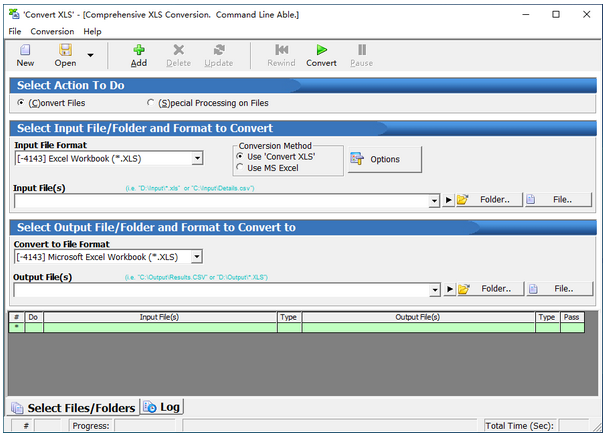Click the play arrow beside Output File(s)
Image resolution: width=609 pixels, height=437 pixels.
click(450, 289)
